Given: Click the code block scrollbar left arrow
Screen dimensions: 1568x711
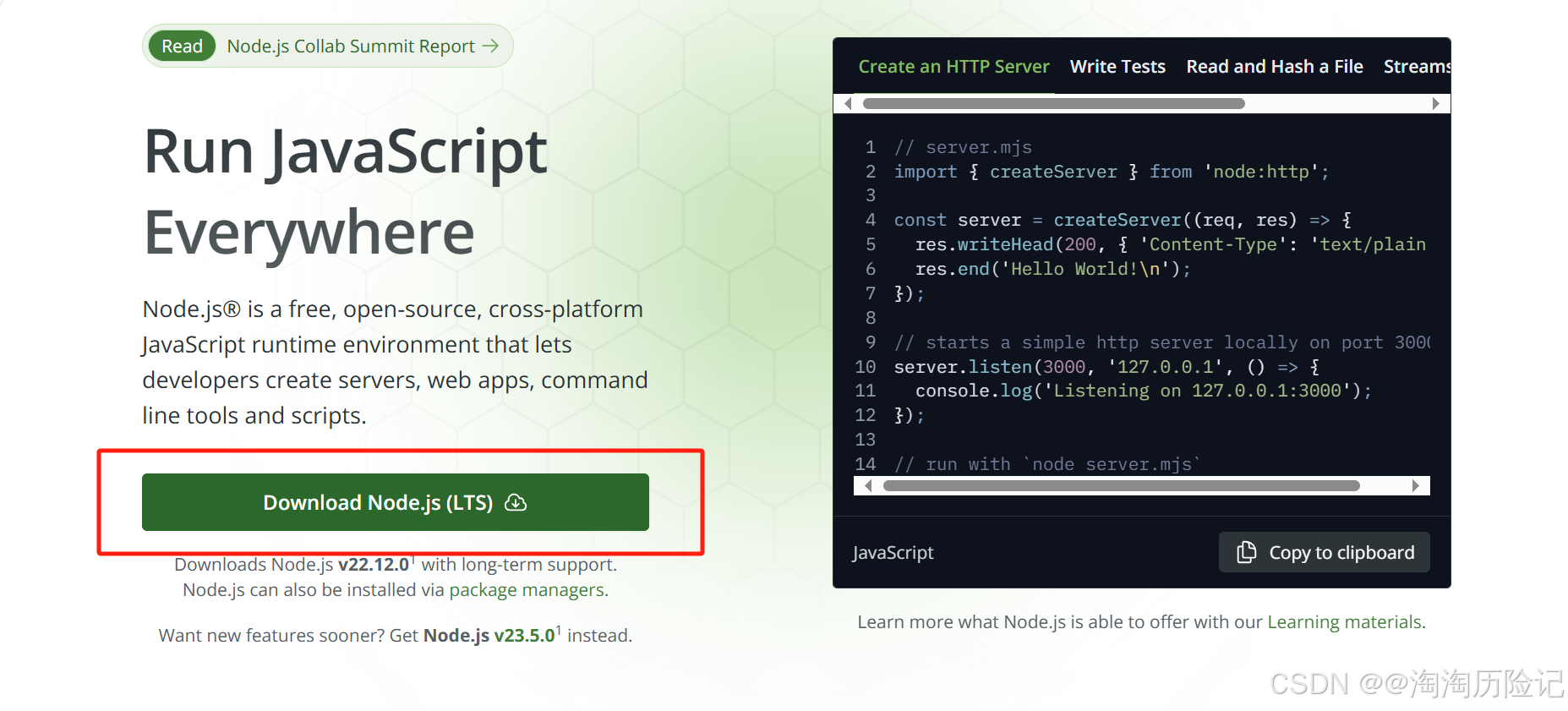Looking at the screenshot, I should pos(868,486).
